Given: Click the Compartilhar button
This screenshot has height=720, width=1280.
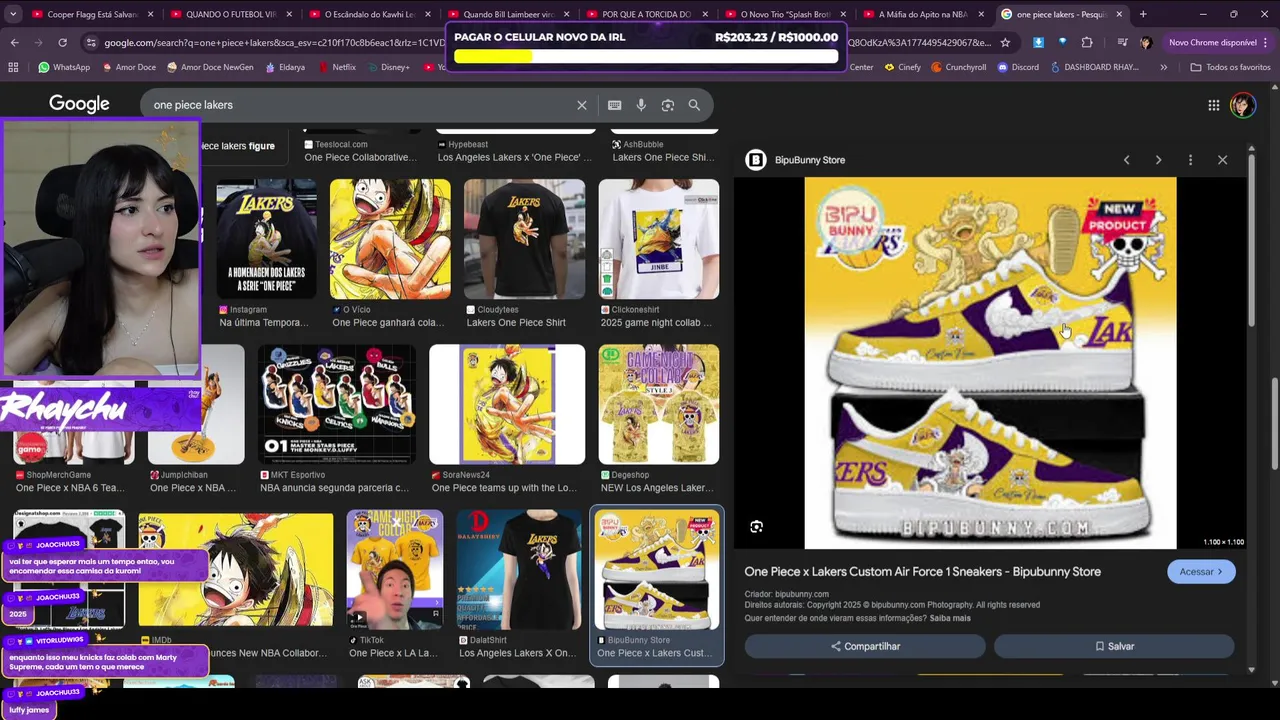Looking at the screenshot, I should [865, 646].
